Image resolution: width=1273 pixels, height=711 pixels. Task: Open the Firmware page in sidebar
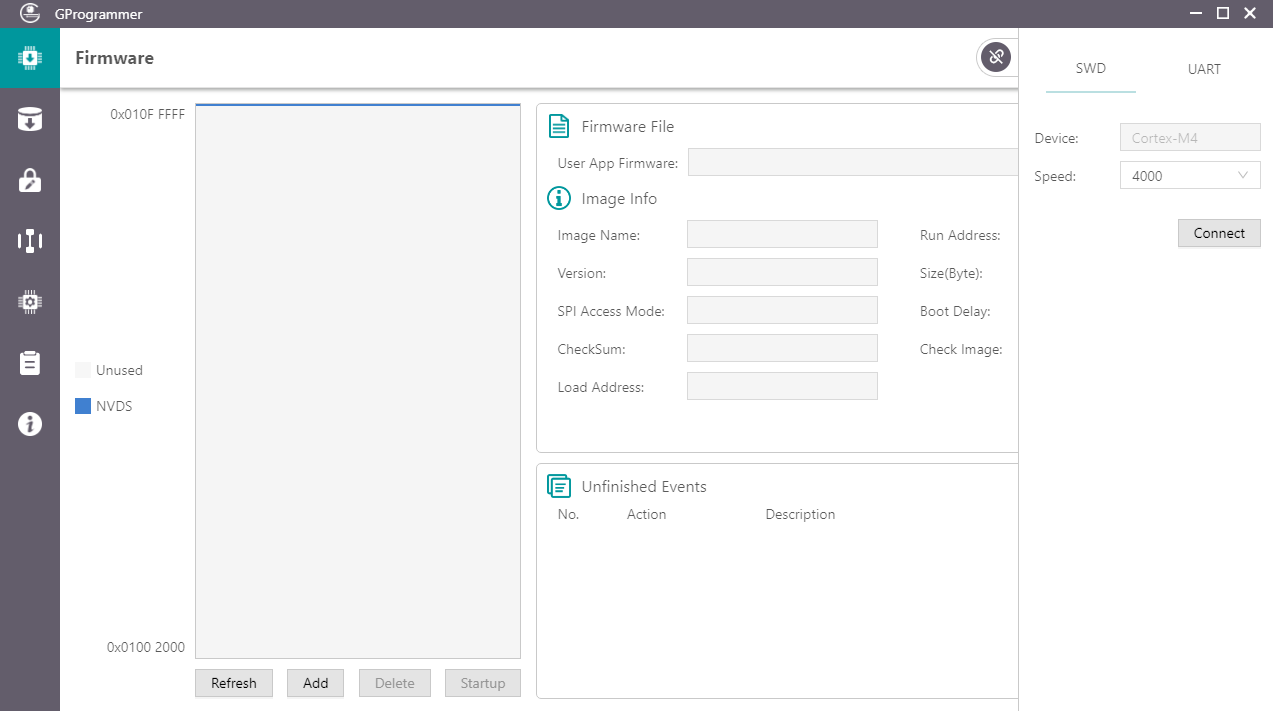coord(30,58)
